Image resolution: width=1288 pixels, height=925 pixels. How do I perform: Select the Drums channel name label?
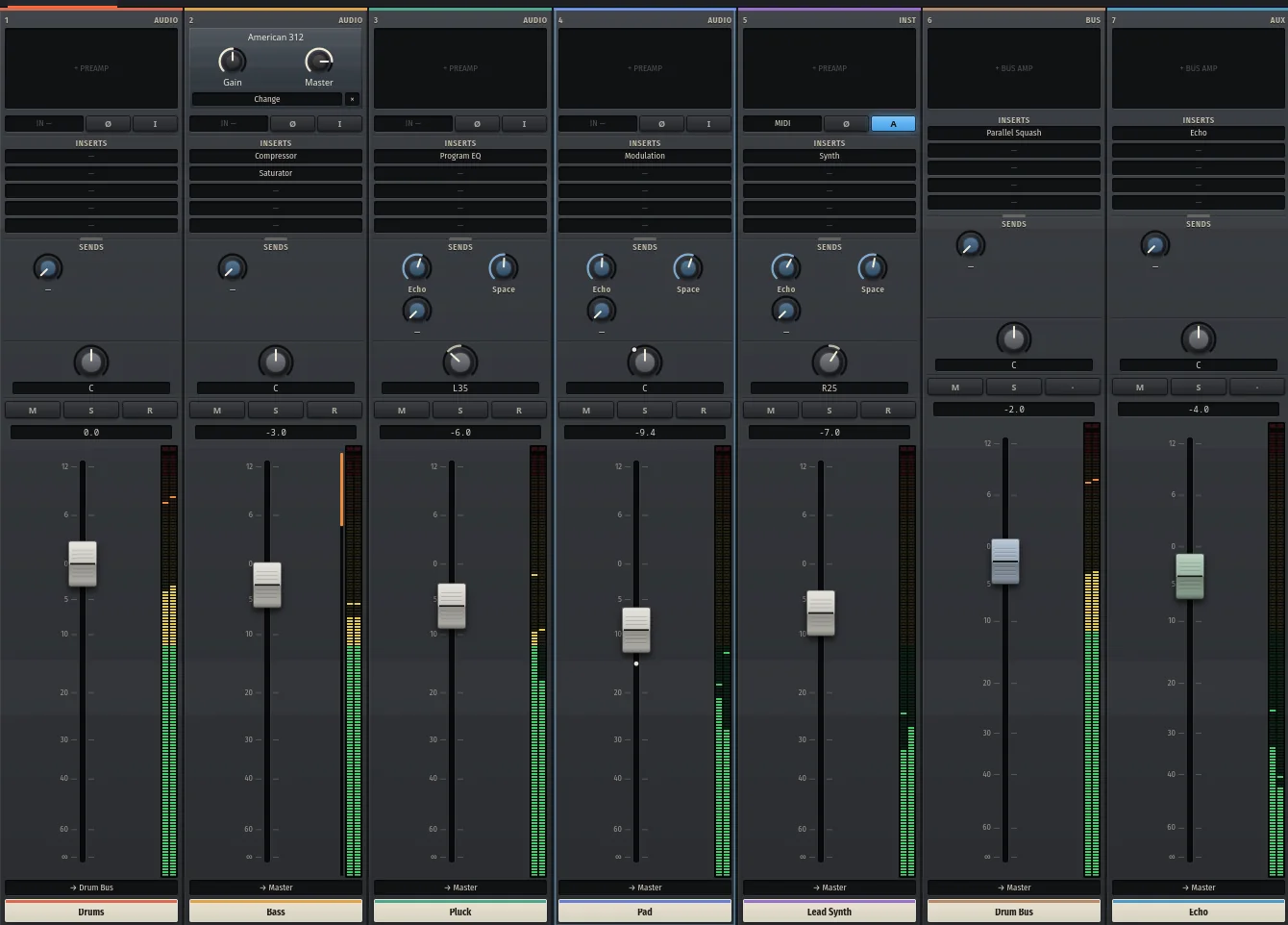point(91,912)
